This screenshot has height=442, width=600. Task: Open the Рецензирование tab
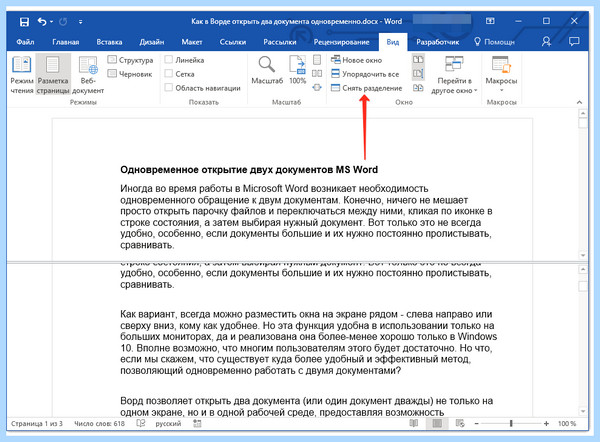[341, 42]
